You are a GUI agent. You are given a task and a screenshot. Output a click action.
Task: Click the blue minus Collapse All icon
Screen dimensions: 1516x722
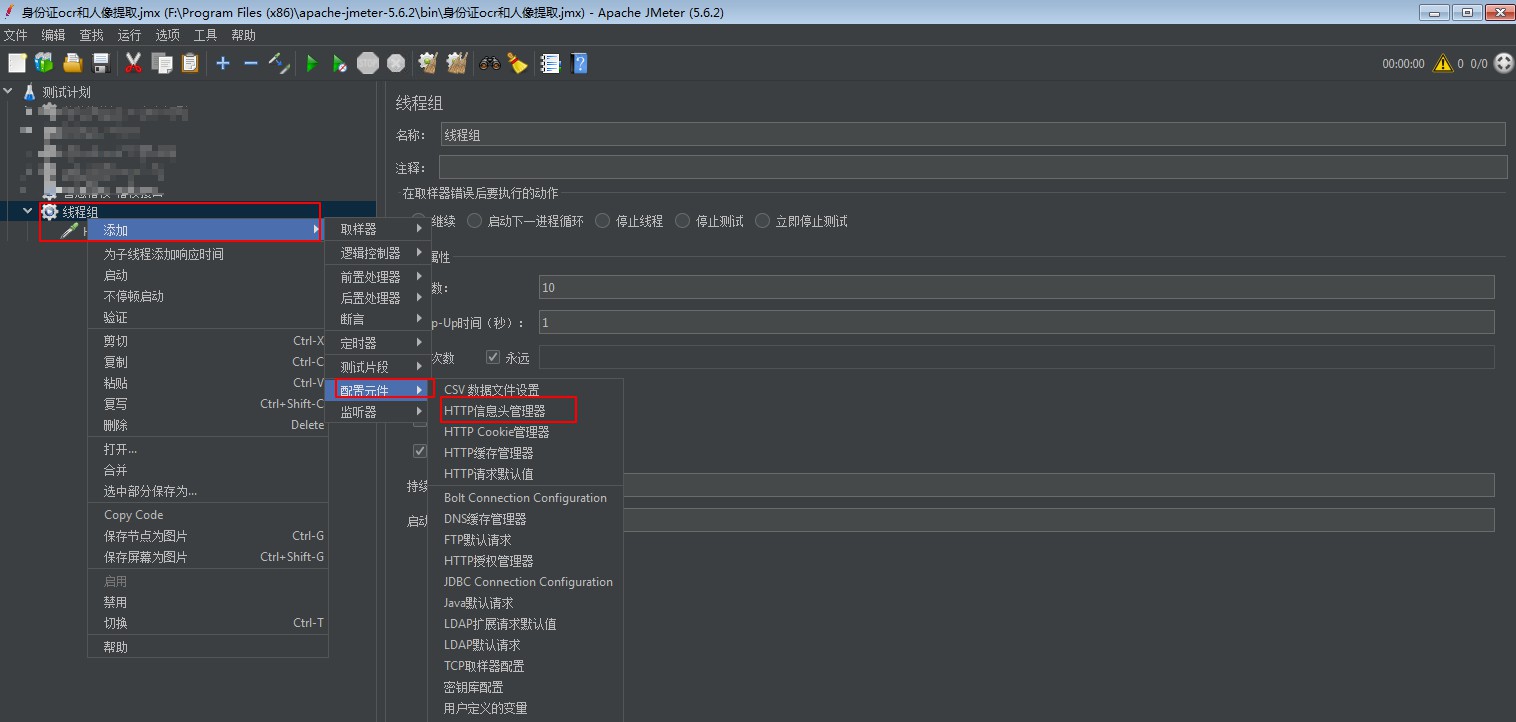(x=251, y=63)
